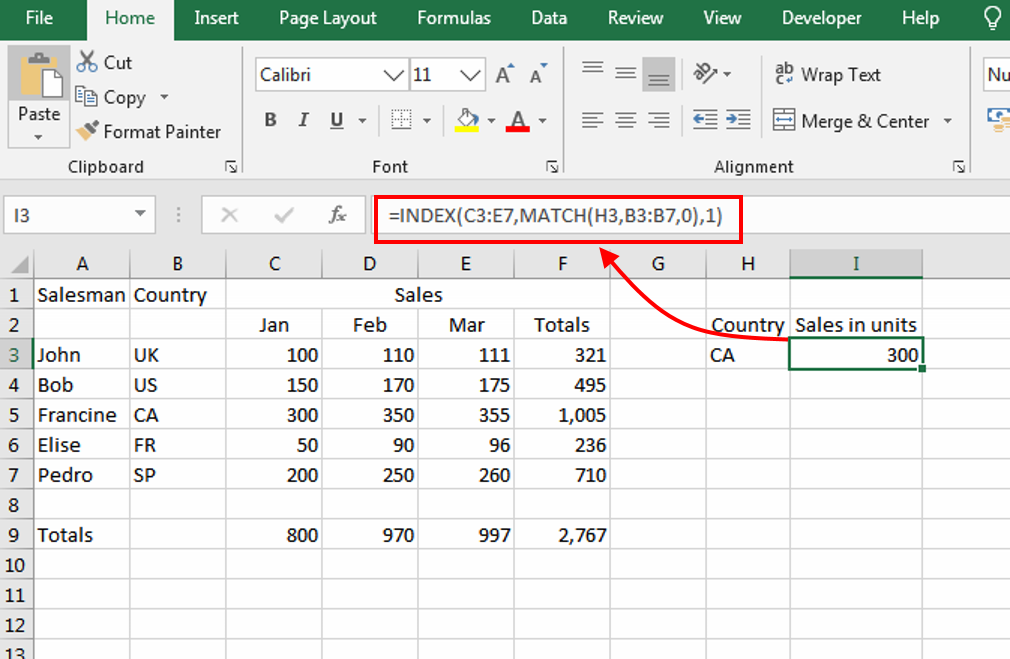Image resolution: width=1010 pixels, height=659 pixels.
Task: Click inside the formula bar text
Action: 556,216
